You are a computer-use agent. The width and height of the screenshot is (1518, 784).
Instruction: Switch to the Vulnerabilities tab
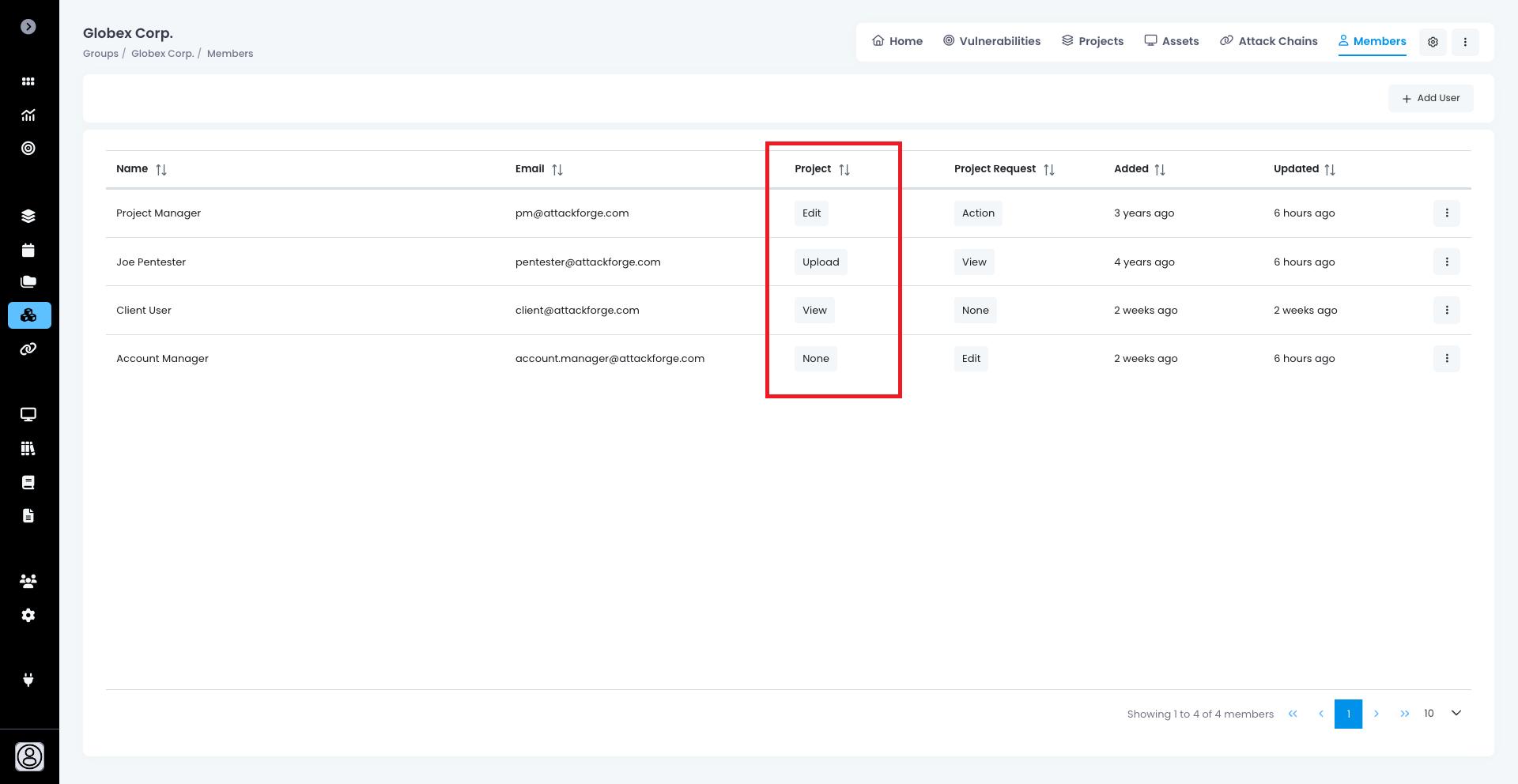tap(991, 41)
